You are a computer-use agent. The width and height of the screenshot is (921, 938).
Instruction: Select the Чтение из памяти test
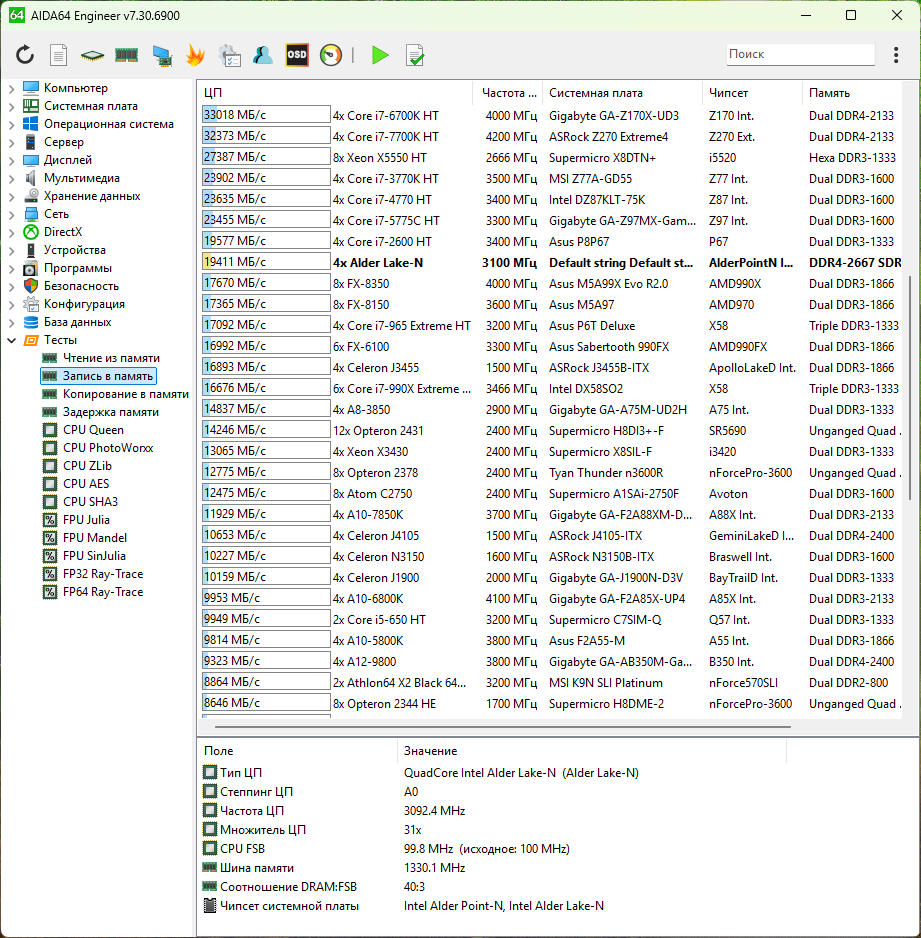(111, 358)
